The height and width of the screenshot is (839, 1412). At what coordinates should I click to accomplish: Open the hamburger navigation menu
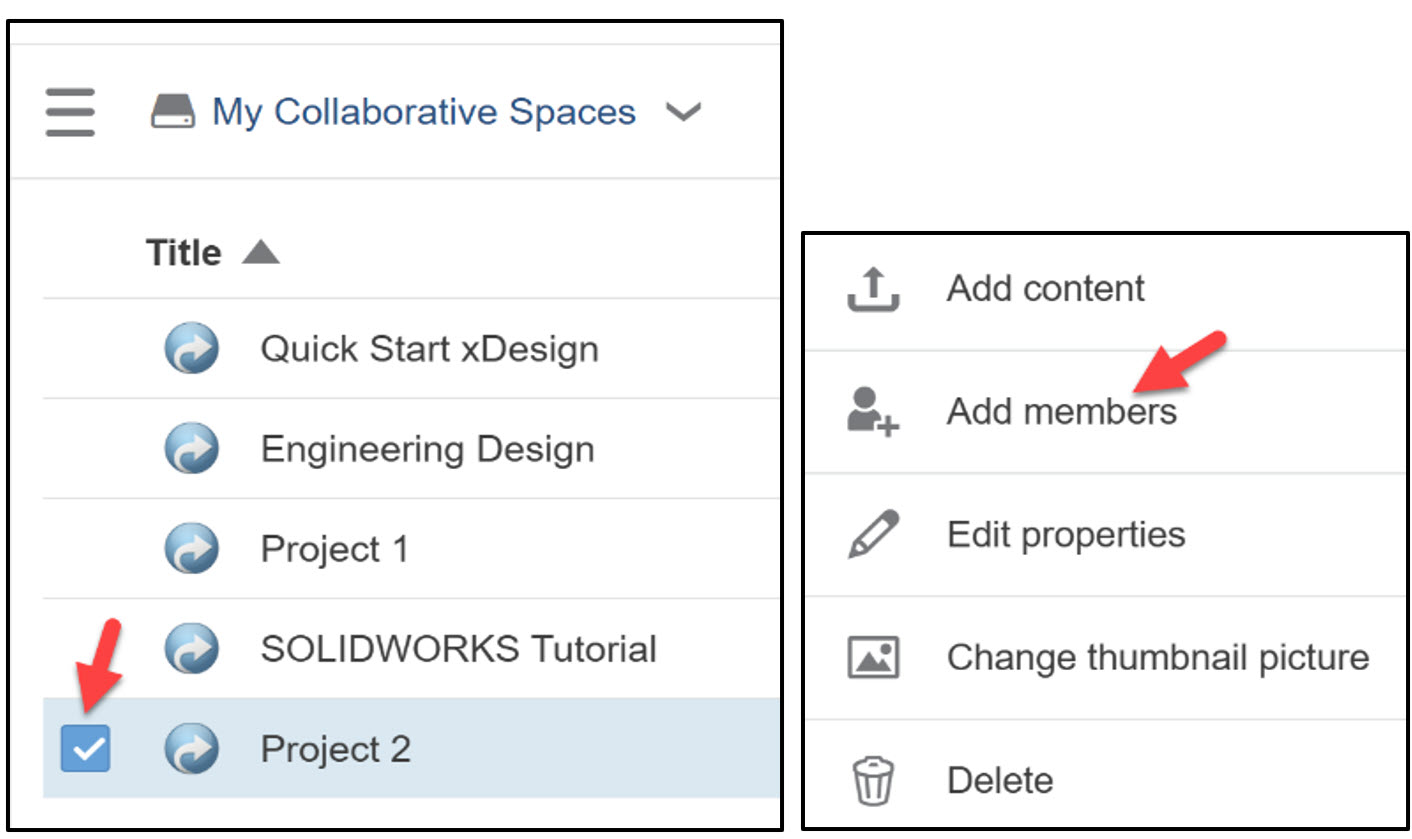tap(69, 113)
